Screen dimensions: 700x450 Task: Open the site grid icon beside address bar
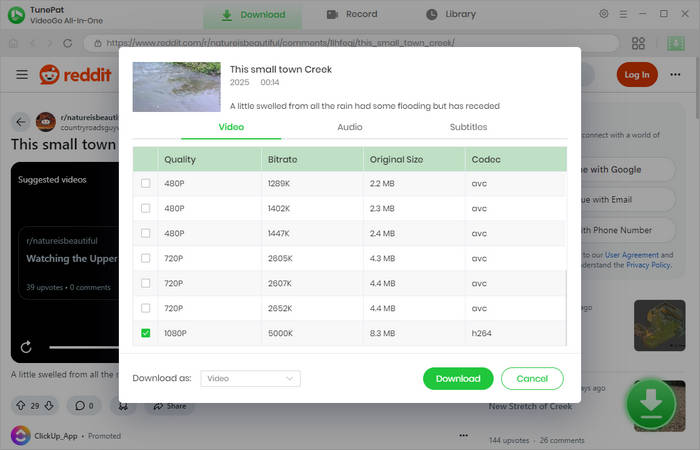(x=638, y=43)
